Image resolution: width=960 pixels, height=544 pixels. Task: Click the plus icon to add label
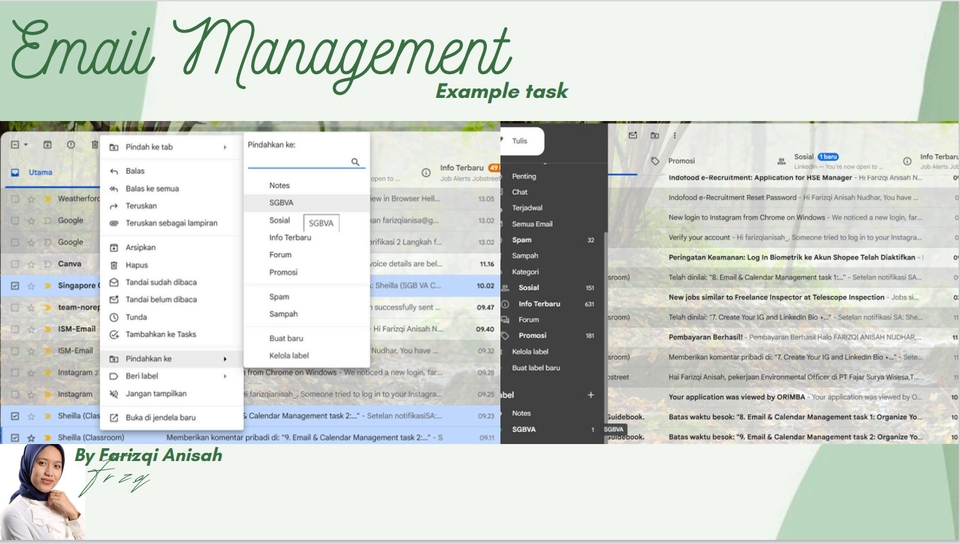[590, 395]
